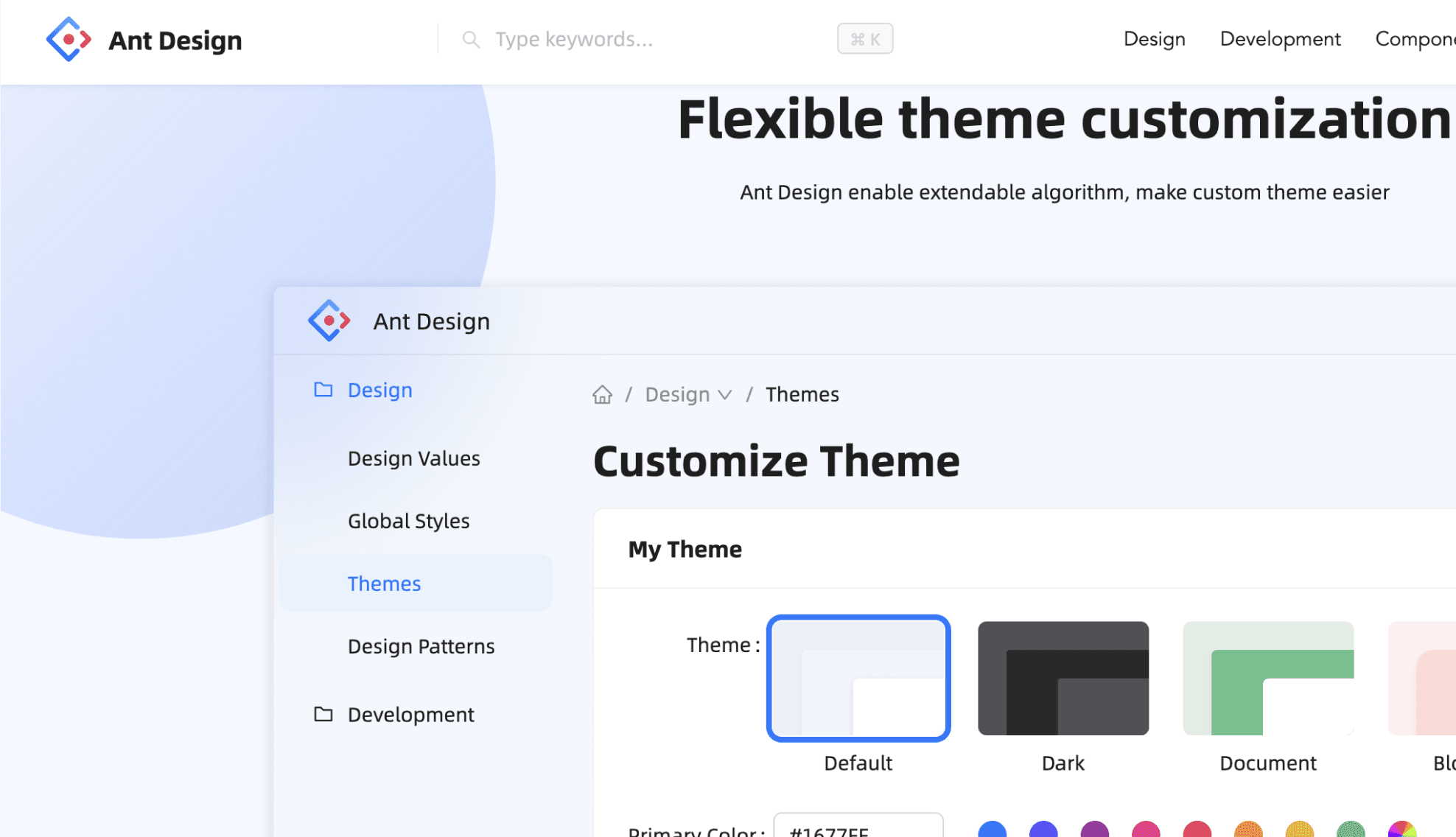This screenshot has height=837, width=1456.
Task: Select the Default theme option
Action: click(858, 678)
